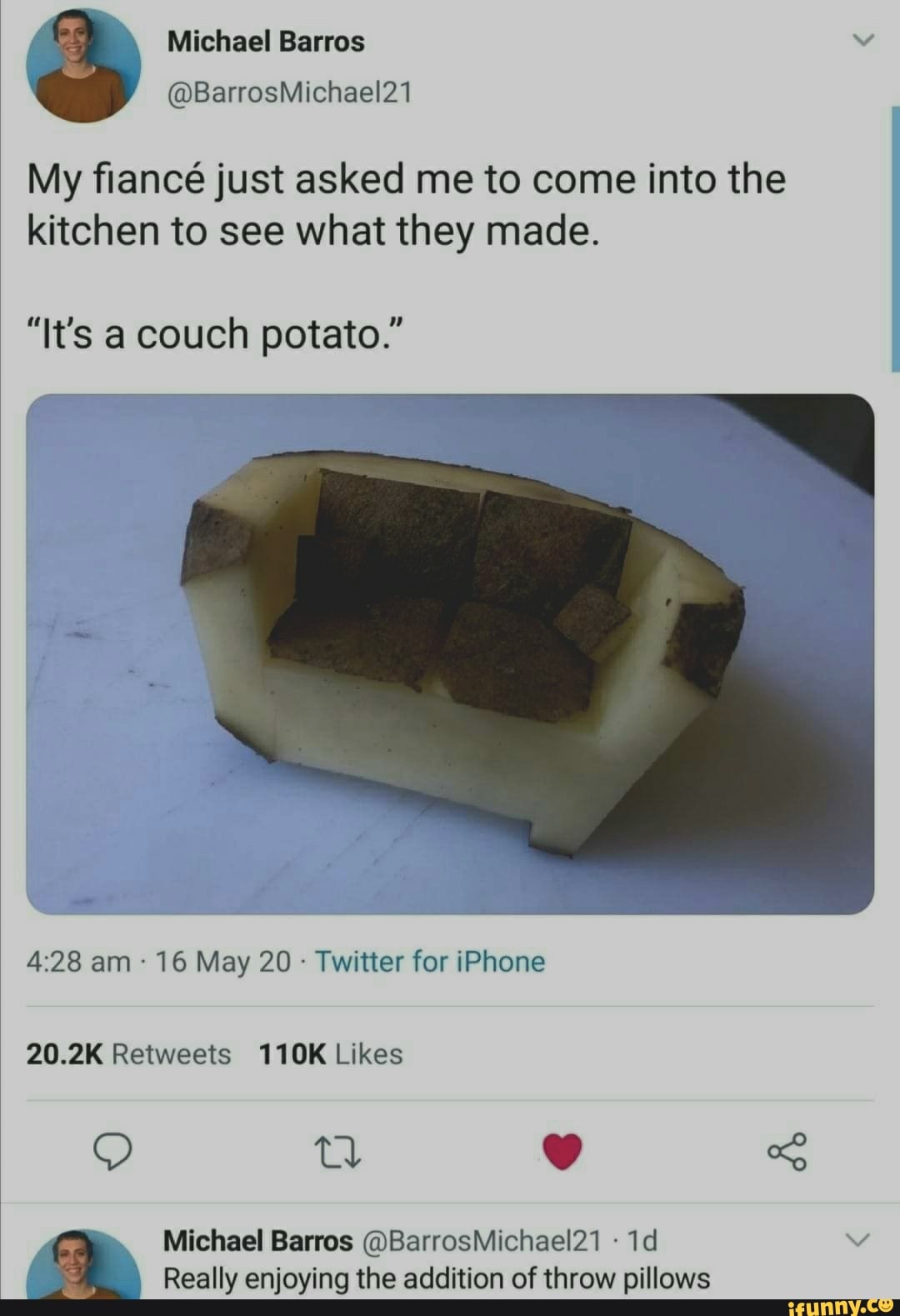Click the '1d' timestamp on the reply
The image size is (900, 1316).
click(x=642, y=1241)
